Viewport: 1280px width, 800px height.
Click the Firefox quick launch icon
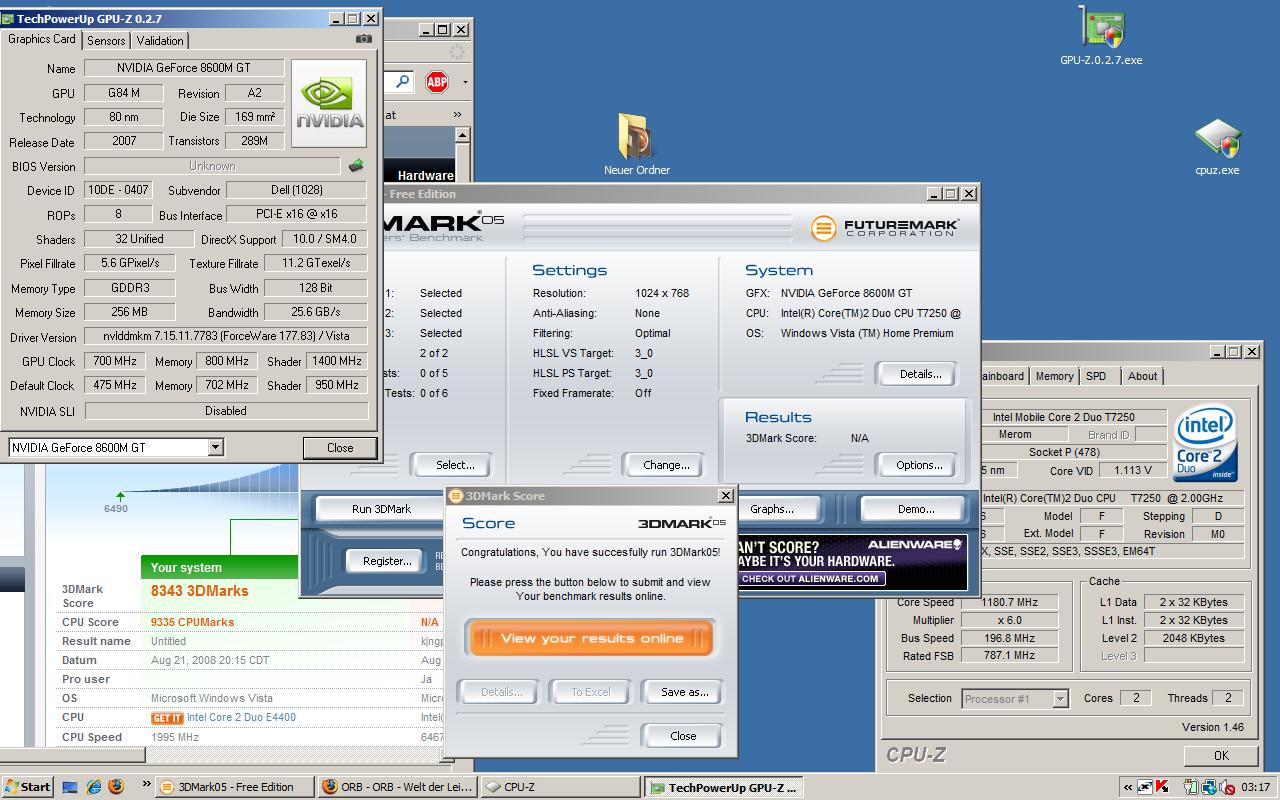point(116,786)
